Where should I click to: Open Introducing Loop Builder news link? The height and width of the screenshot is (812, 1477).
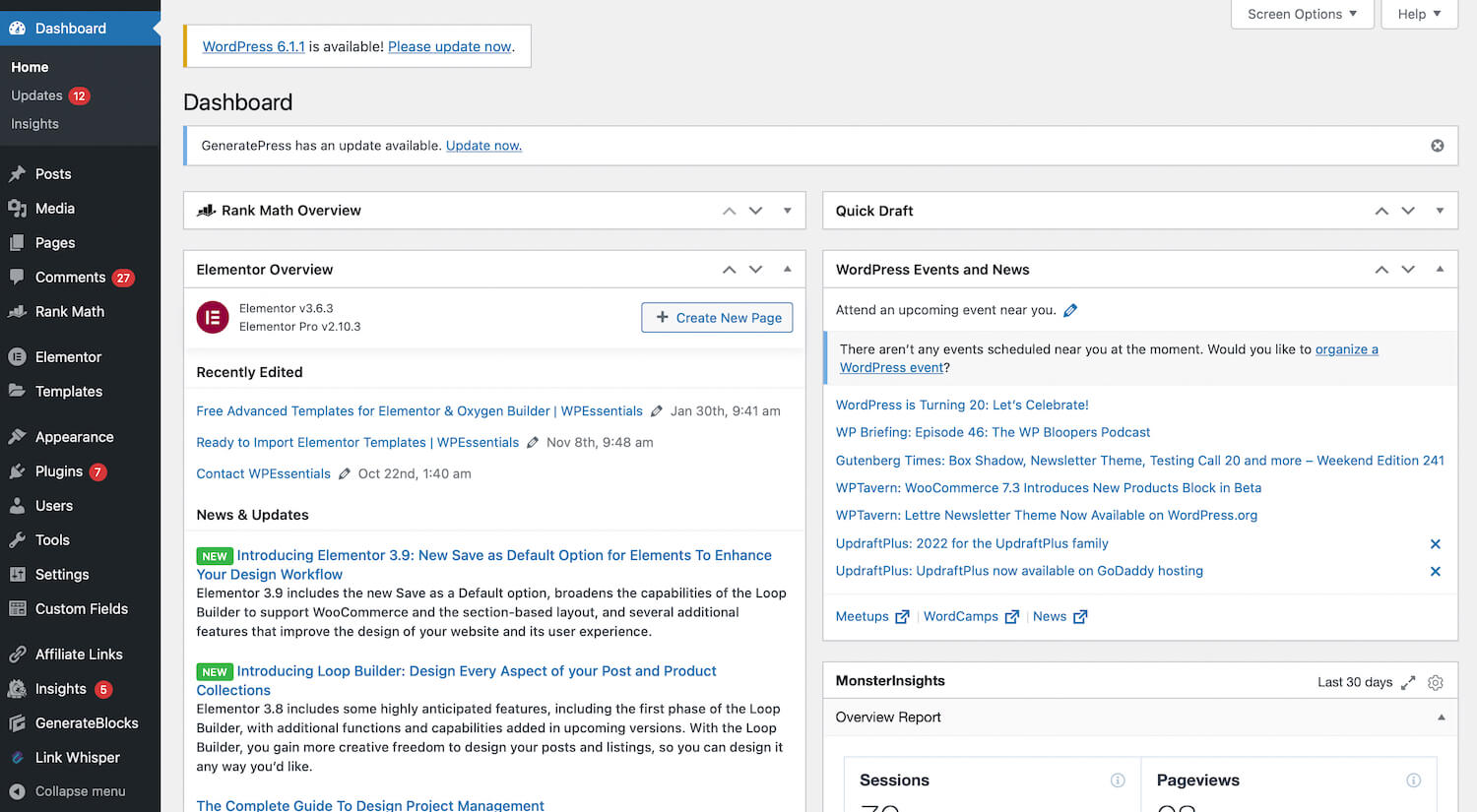pyautogui.click(x=457, y=681)
